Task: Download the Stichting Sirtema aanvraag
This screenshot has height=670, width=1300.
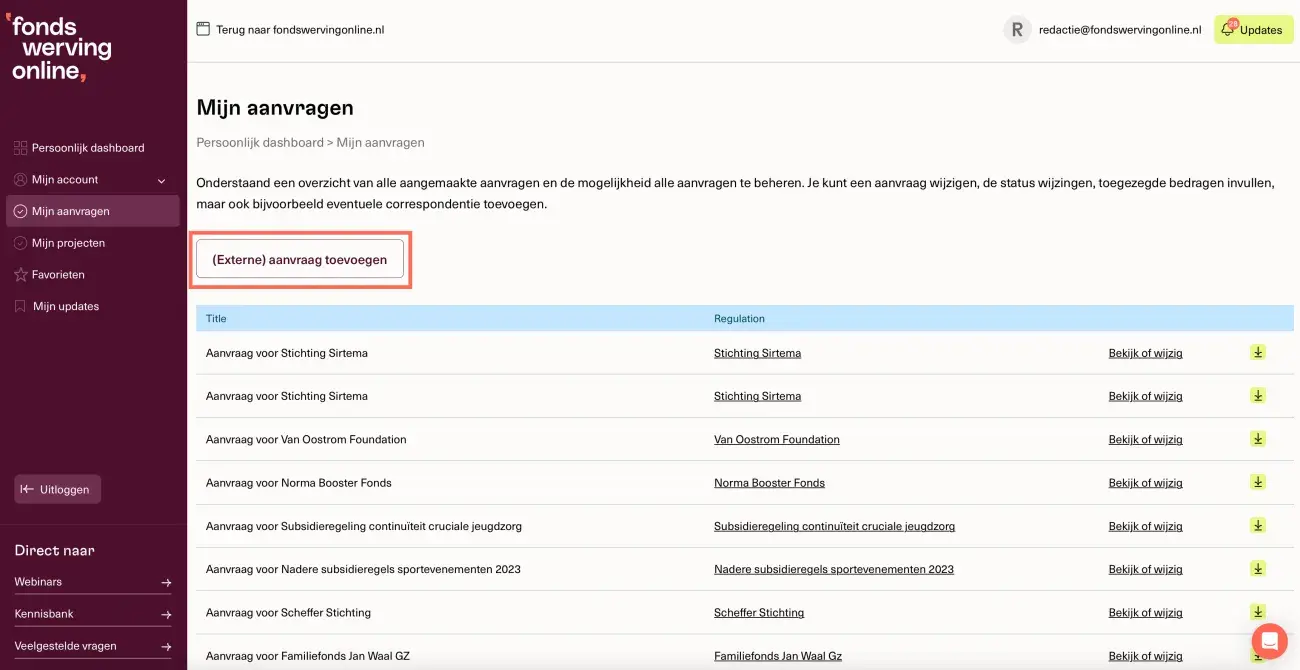Action: (x=1257, y=352)
